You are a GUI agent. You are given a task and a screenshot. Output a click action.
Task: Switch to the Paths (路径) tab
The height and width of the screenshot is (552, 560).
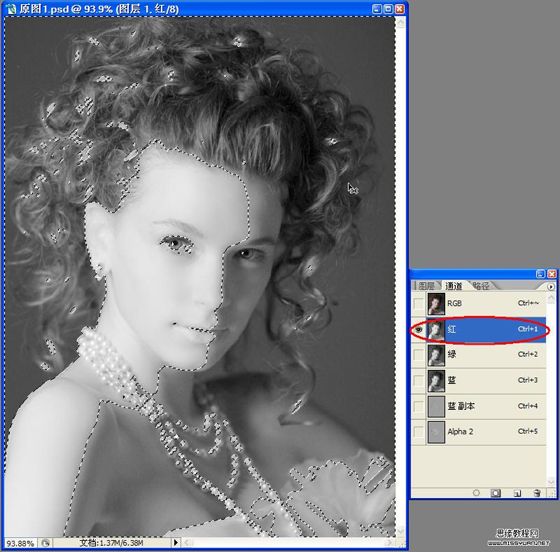[481, 286]
